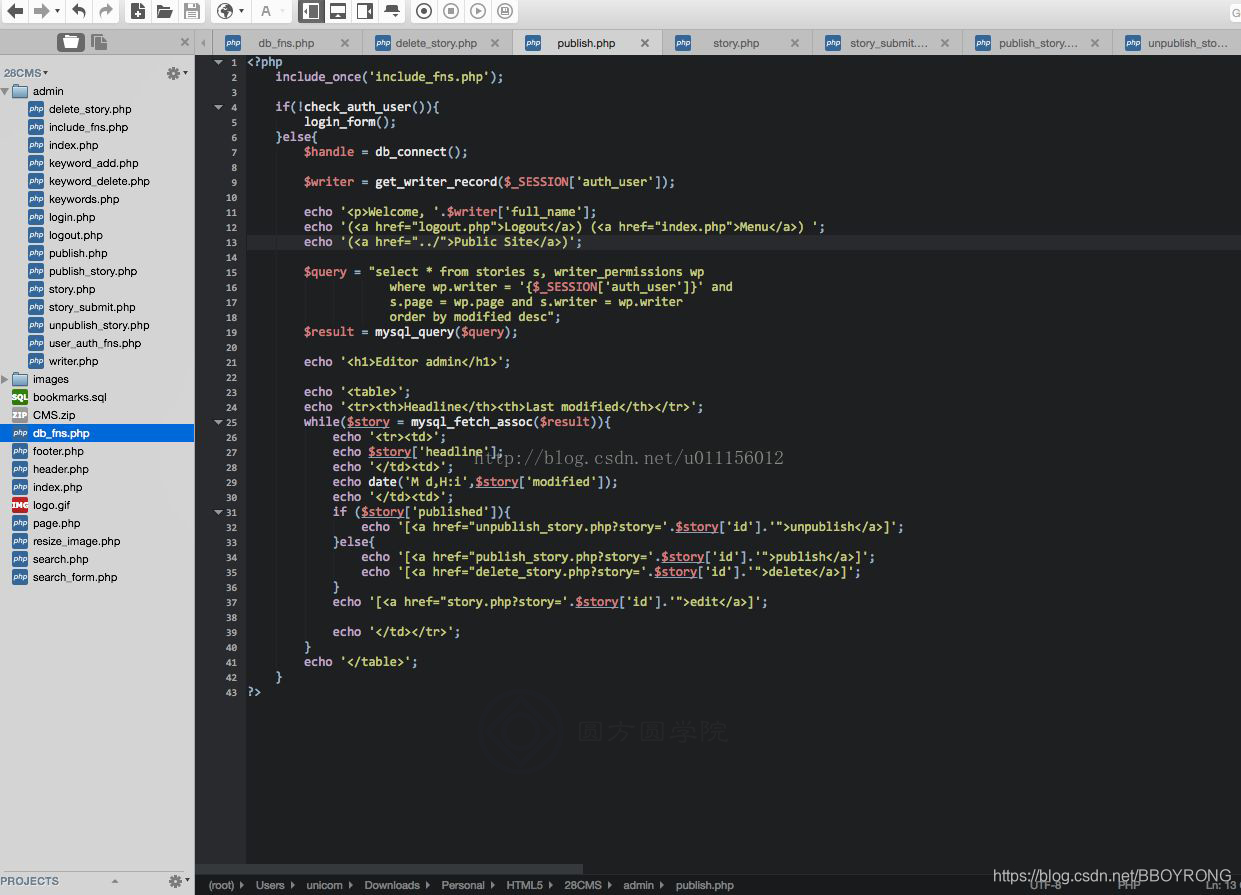Click the font 'A' toolbar icon

pos(266,11)
